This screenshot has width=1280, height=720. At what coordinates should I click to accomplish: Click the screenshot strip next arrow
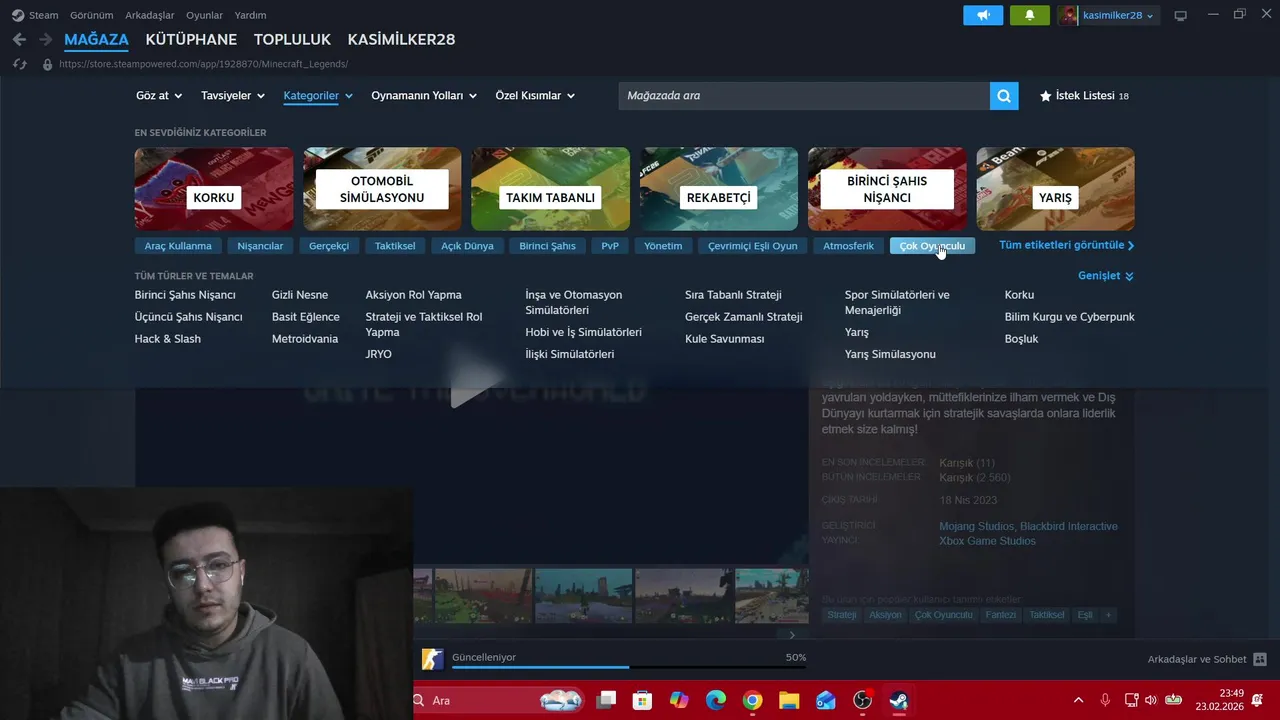(x=792, y=634)
